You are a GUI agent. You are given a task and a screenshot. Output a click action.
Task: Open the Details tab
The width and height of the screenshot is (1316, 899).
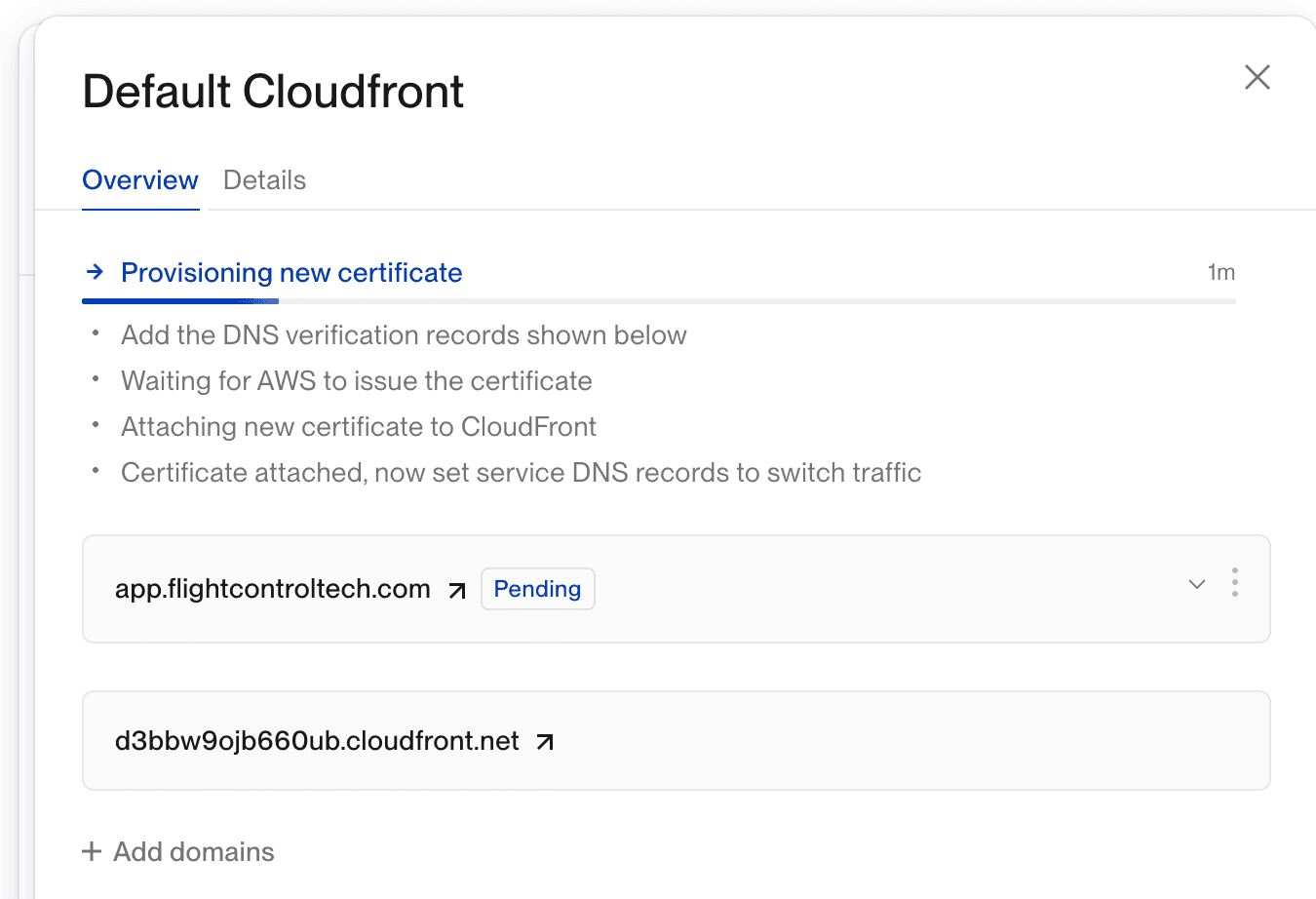[x=264, y=180]
